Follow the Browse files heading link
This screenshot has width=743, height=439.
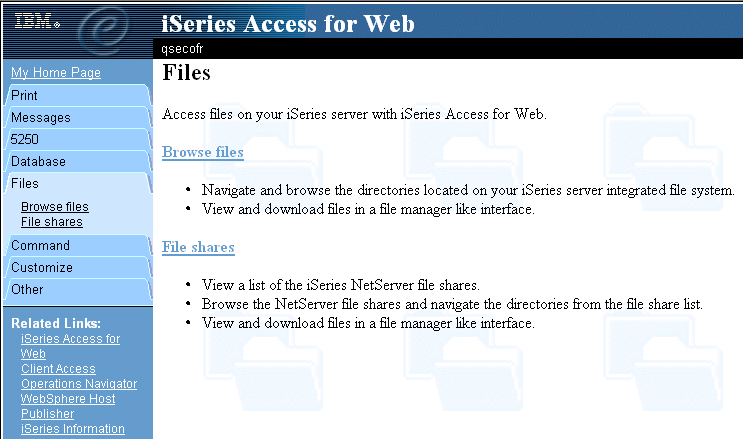(203, 152)
